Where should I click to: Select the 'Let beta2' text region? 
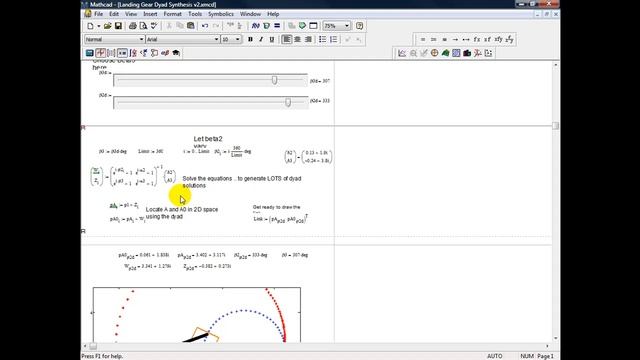point(208,139)
